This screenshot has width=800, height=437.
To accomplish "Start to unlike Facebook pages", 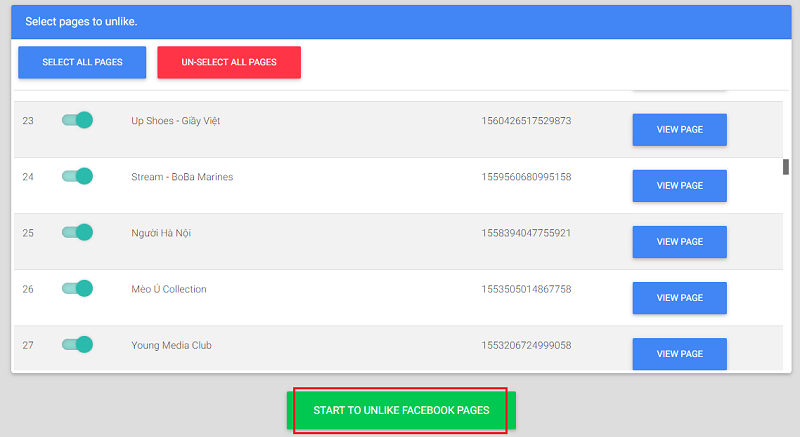I will pyautogui.click(x=401, y=411).
